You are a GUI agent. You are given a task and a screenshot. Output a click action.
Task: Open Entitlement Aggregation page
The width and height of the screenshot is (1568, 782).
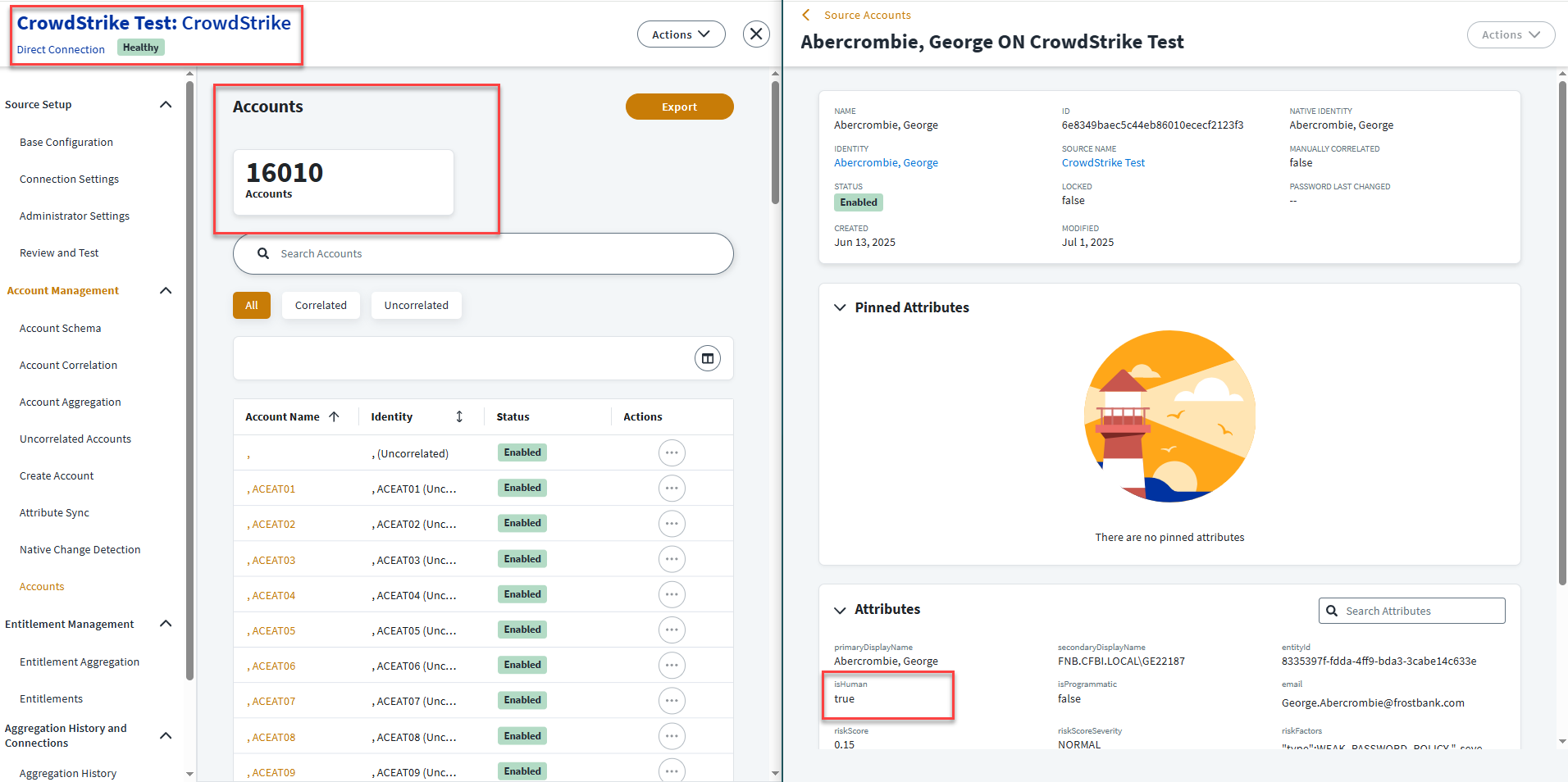[80, 662]
